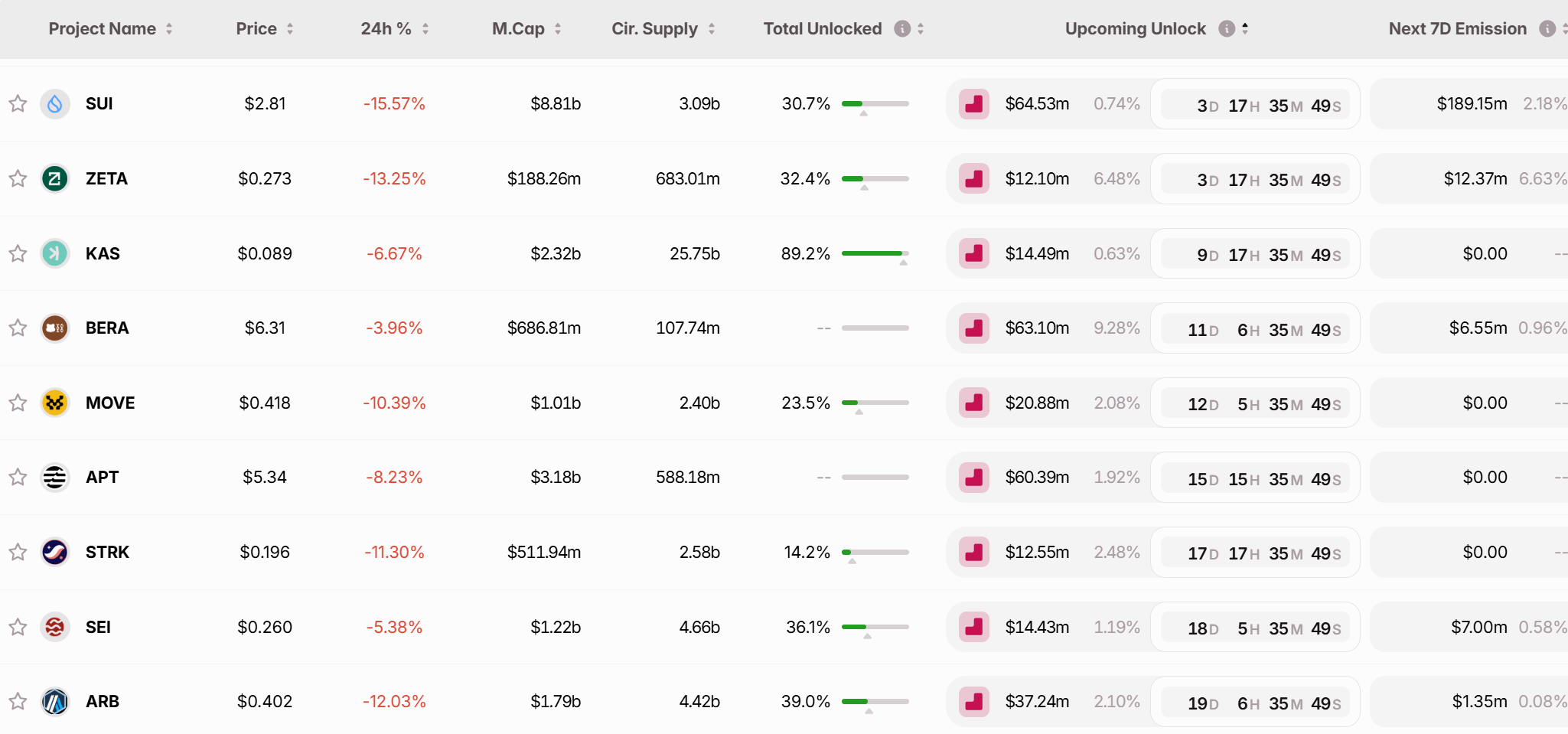This screenshot has width=1568, height=734.
Task: Open the SUI project link
Action: [99, 103]
